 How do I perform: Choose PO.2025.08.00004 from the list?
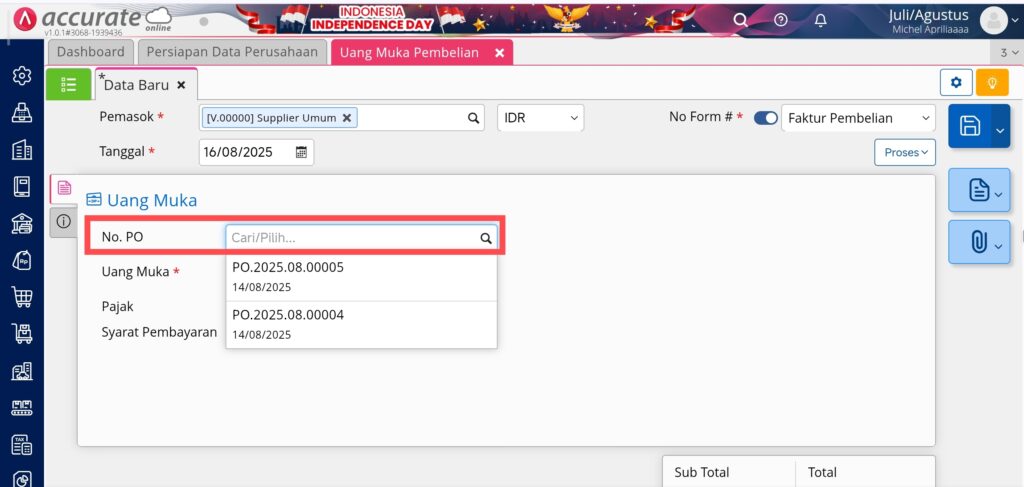[361, 324]
